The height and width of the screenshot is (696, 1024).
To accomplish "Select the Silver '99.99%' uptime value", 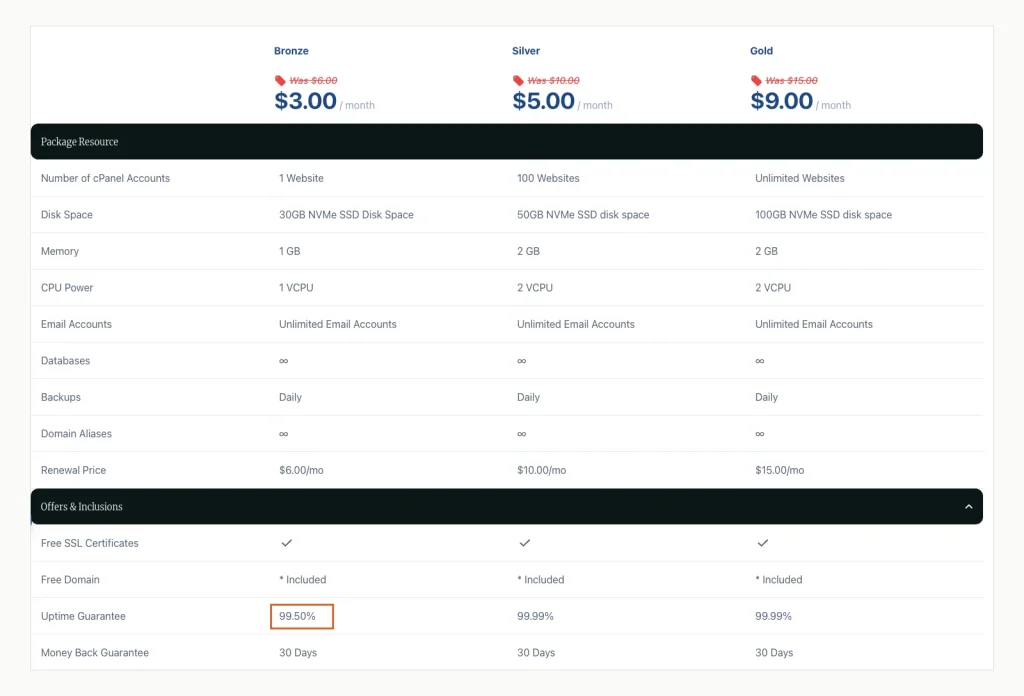I will tap(536, 616).
